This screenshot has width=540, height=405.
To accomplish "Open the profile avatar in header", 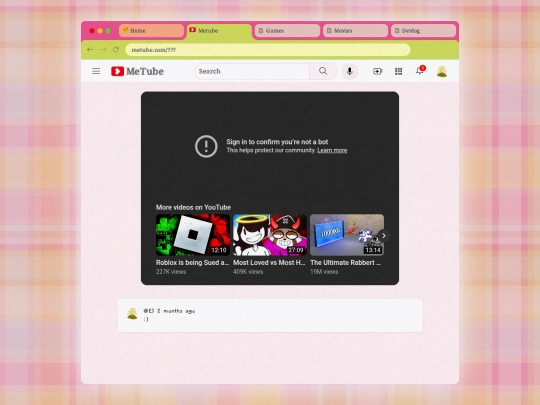I will tap(442, 71).
